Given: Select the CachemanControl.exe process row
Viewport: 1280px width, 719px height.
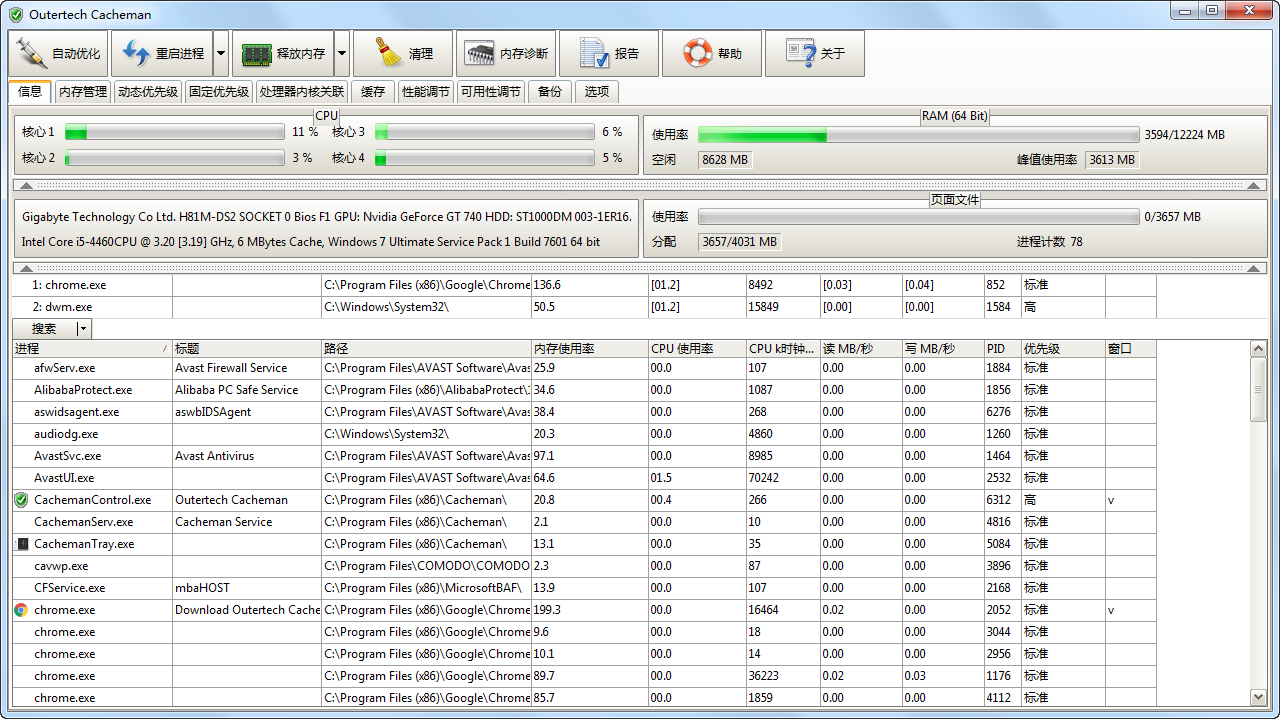Looking at the screenshot, I should (x=92, y=500).
